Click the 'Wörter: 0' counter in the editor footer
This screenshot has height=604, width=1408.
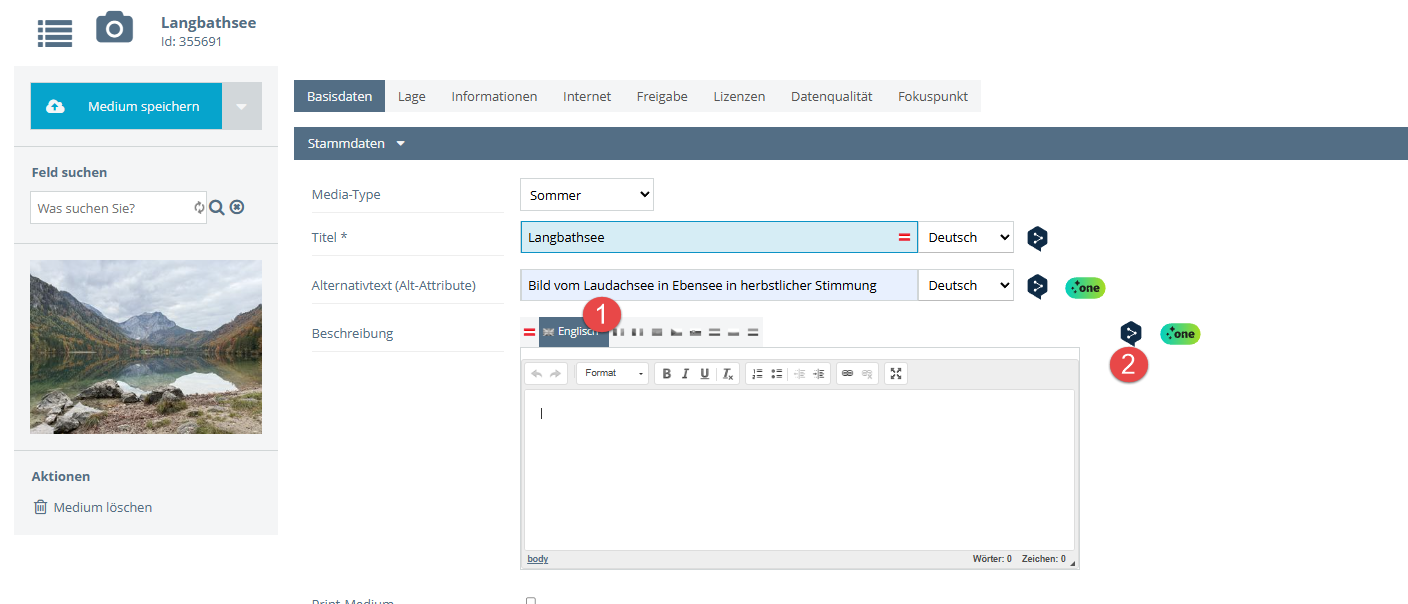[x=992, y=559]
